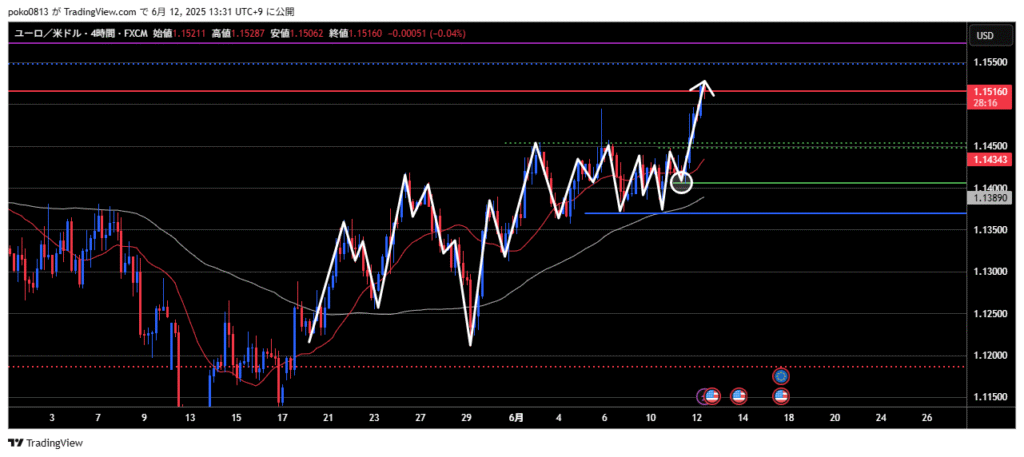Click the white circle drawing on chart
The image size is (1024, 457).
point(681,182)
